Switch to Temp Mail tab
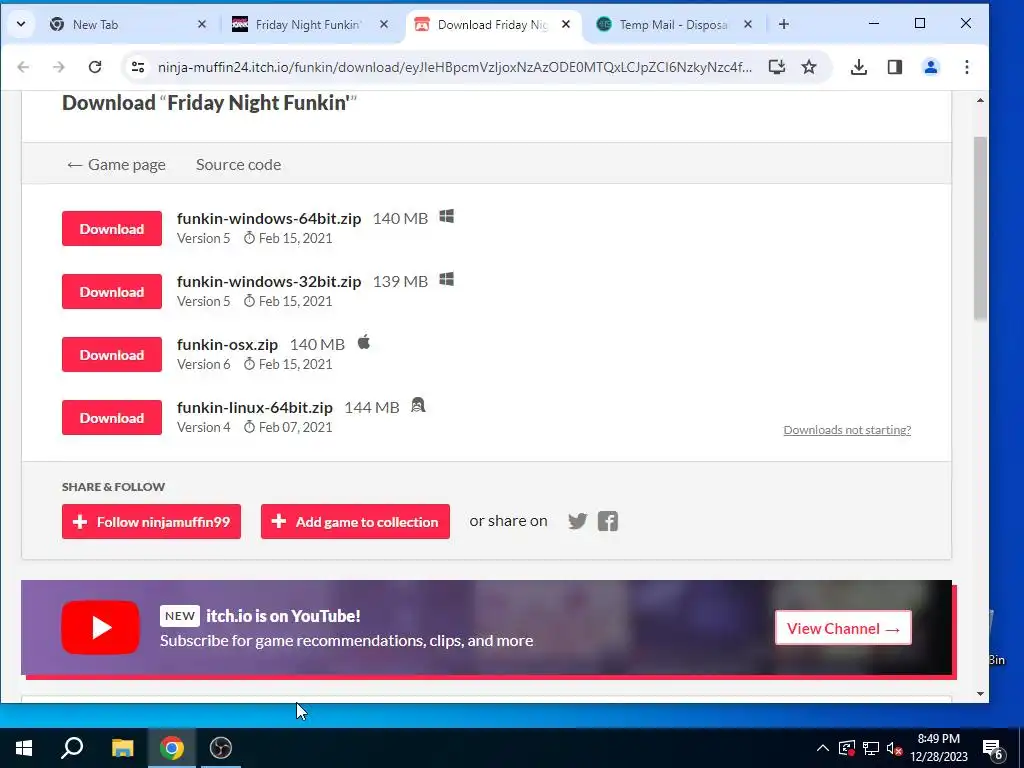Image resolution: width=1024 pixels, height=768 pixels. [x=673, y=24]
